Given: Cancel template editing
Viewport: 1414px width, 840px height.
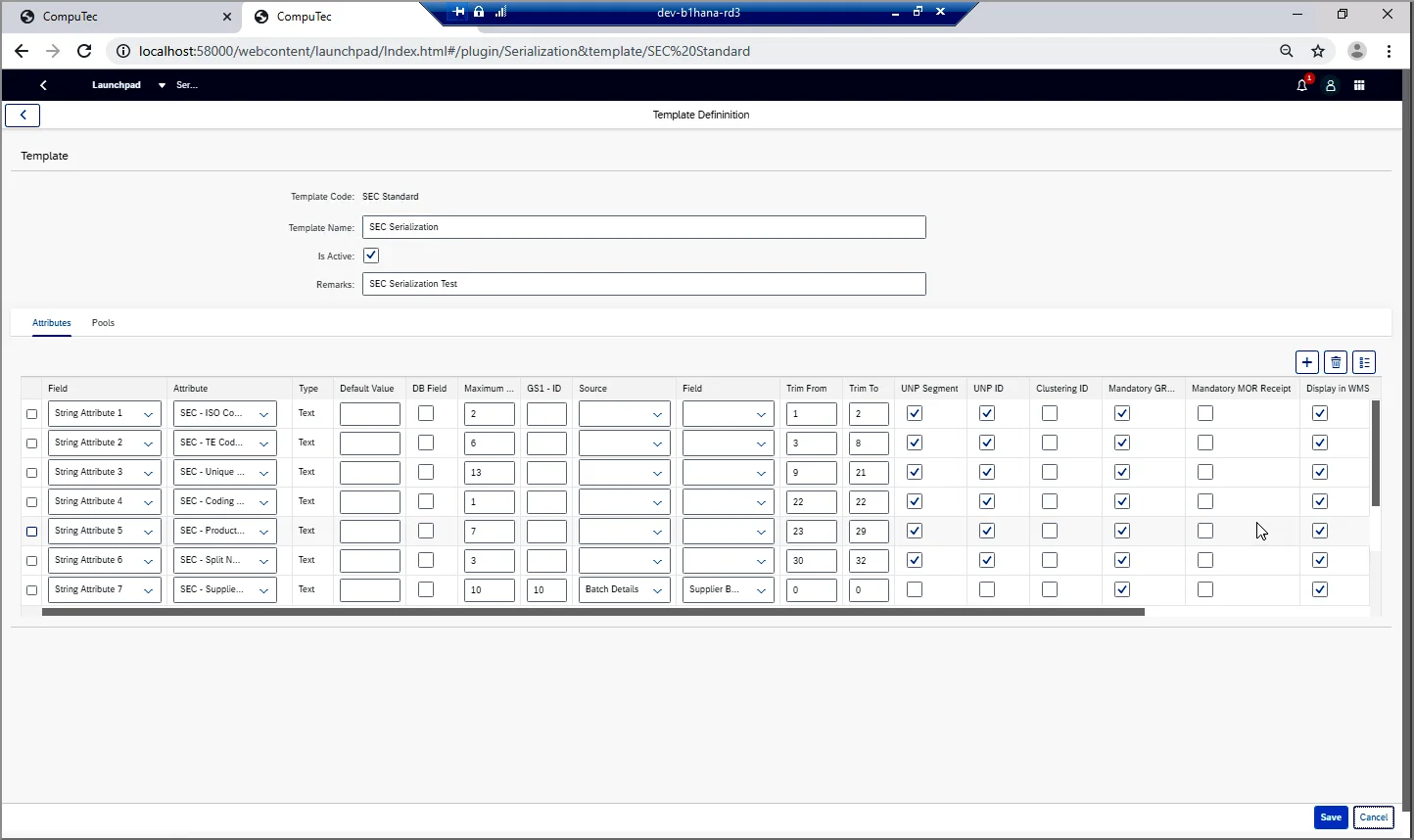Looking at the screenshot, I should (x=1374, y=817).
